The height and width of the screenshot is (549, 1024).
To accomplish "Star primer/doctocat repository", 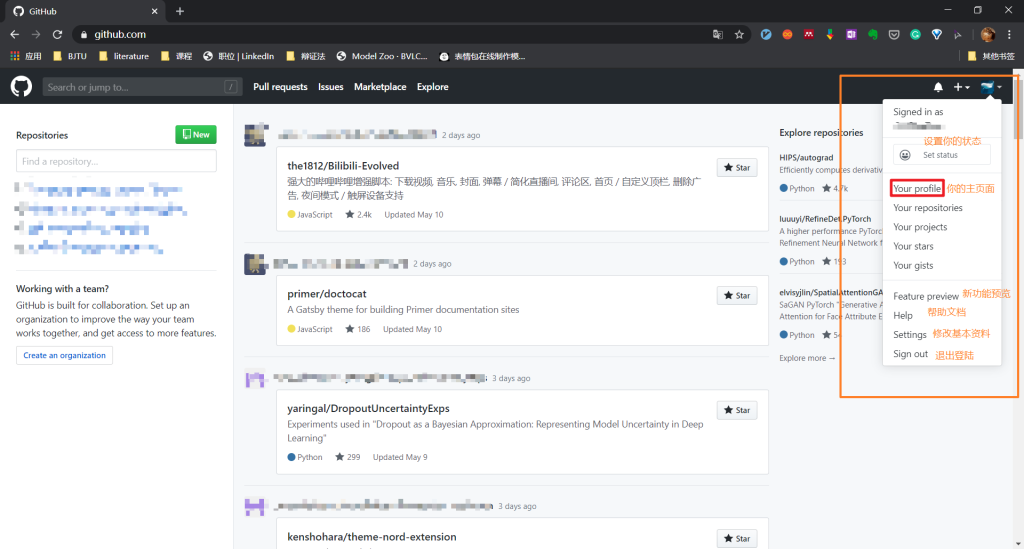I will tap(737, 296).
